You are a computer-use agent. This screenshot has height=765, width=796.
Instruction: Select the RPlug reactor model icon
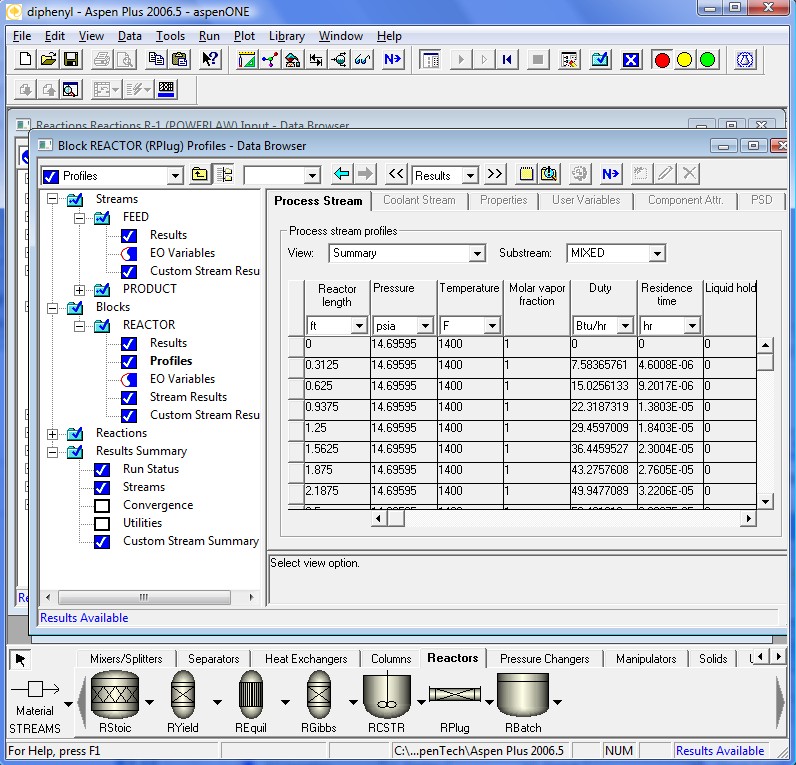[455, 695]
